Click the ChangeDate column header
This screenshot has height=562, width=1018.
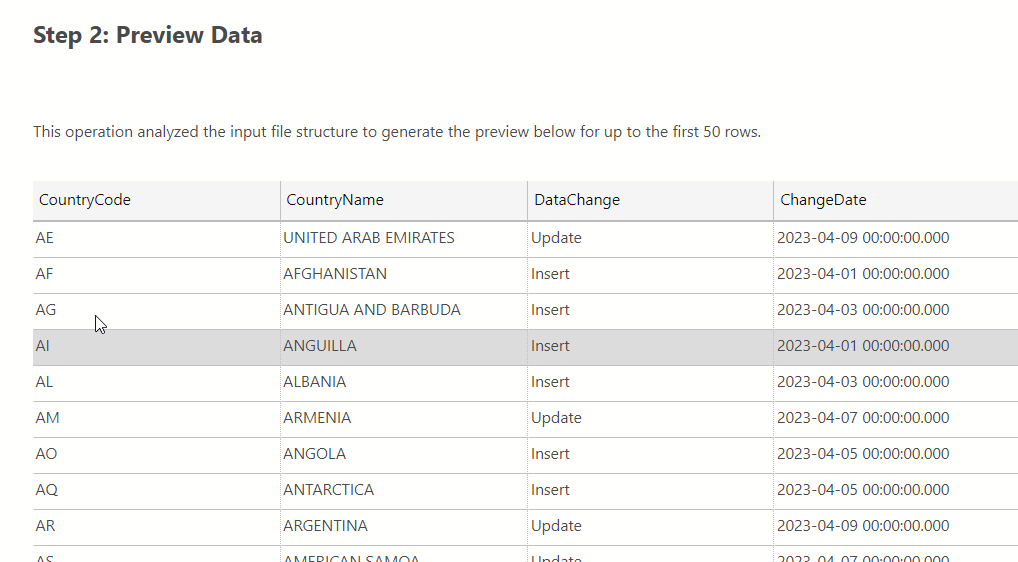coord(823,200)
